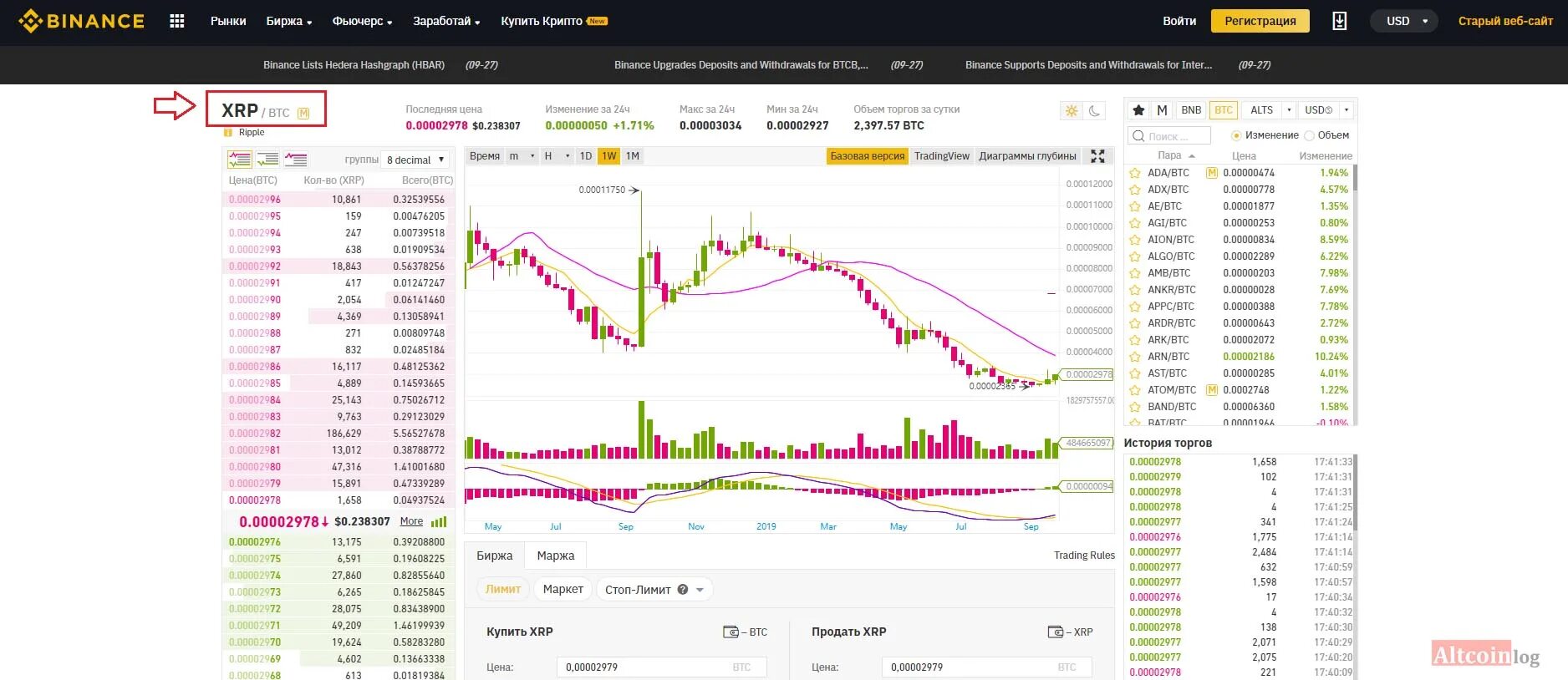The width and height of the screenshot is (1568, 680).
Task: Click the Stop-Limit help question icon
Action: tap(682, 590)
